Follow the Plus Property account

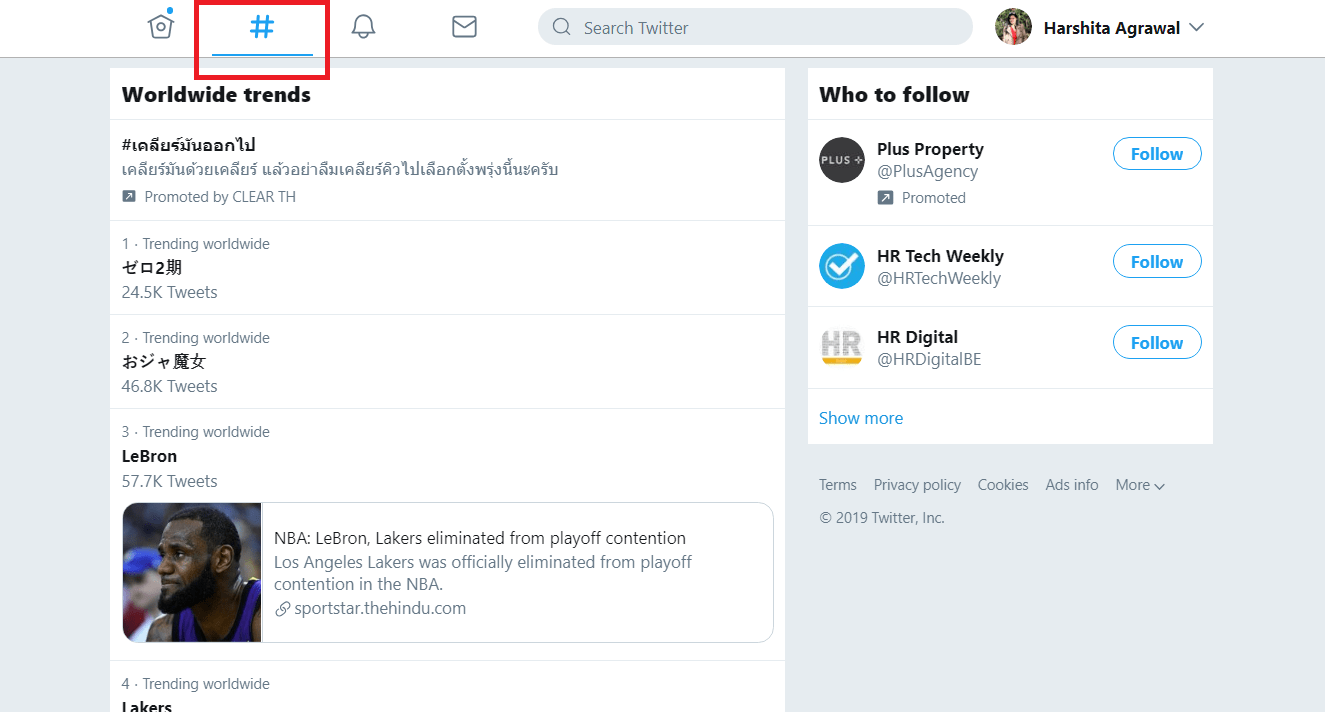(x=1156, y=153)
